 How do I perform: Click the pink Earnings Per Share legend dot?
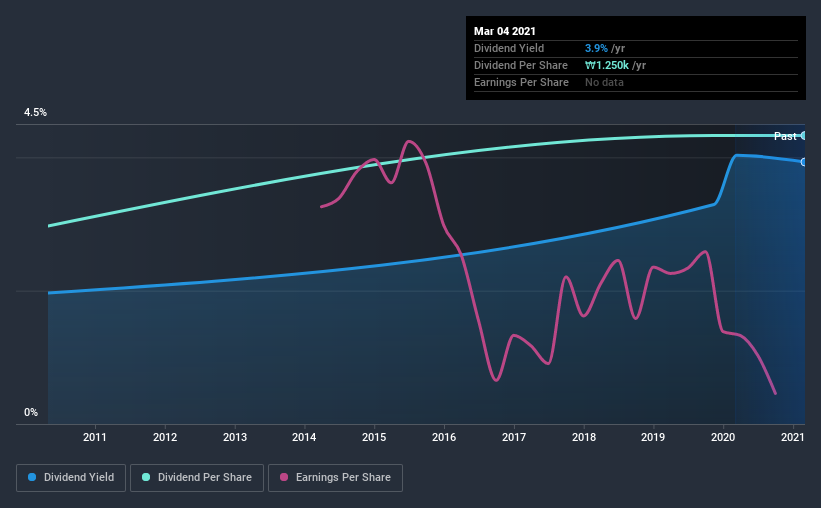(284, 477)
